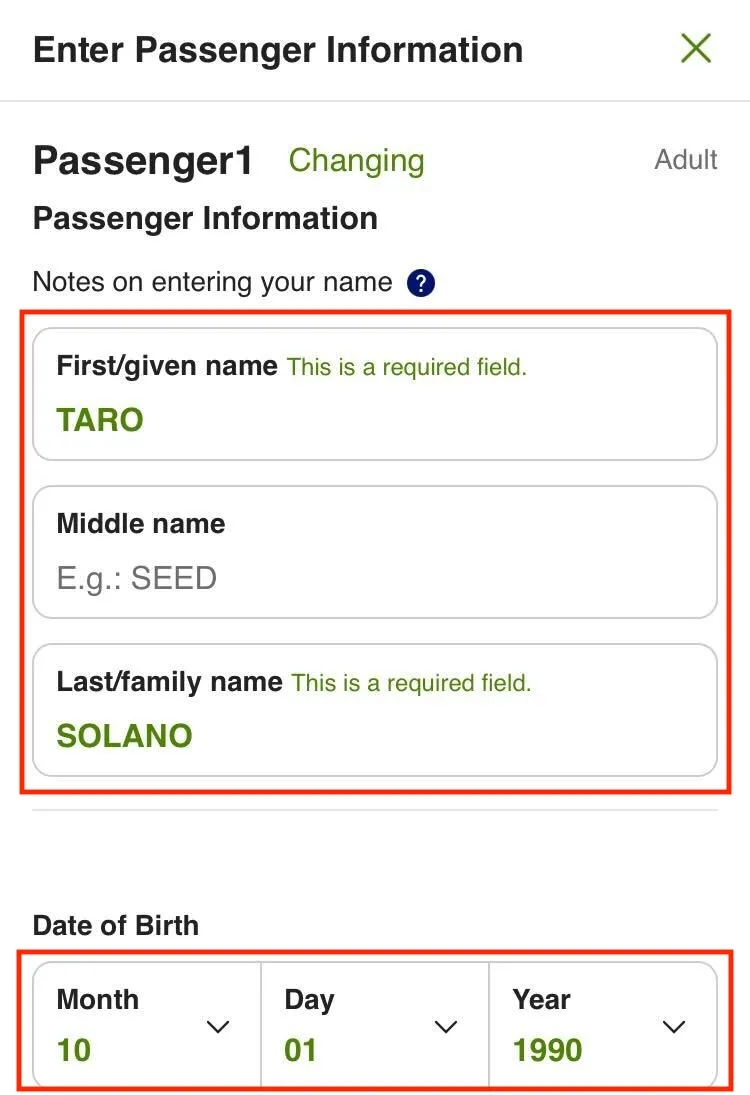The image size is (750, 1095).
Task: Click the Date of Birth label
Action: click(116, 925)
